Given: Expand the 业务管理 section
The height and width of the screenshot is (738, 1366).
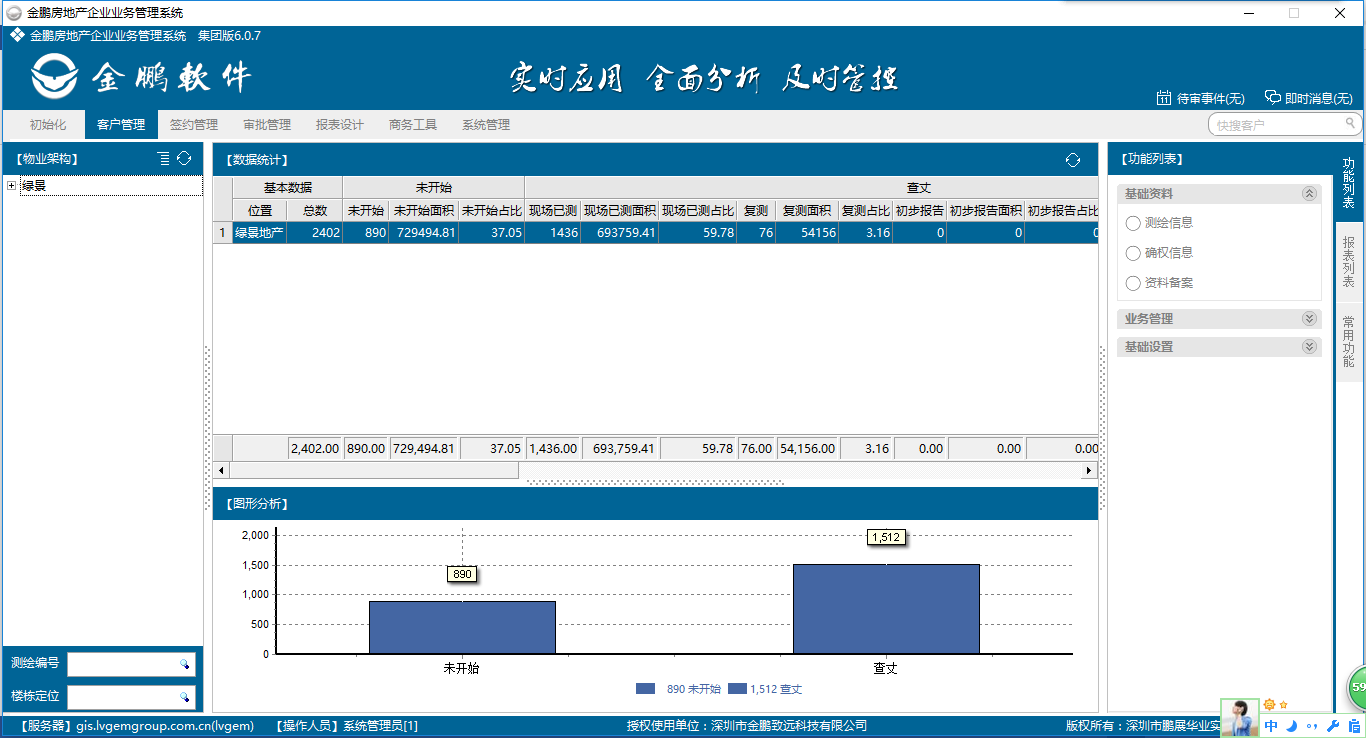Looking at the screenshot, I should pyautogui.click(x=1309, y=319).
